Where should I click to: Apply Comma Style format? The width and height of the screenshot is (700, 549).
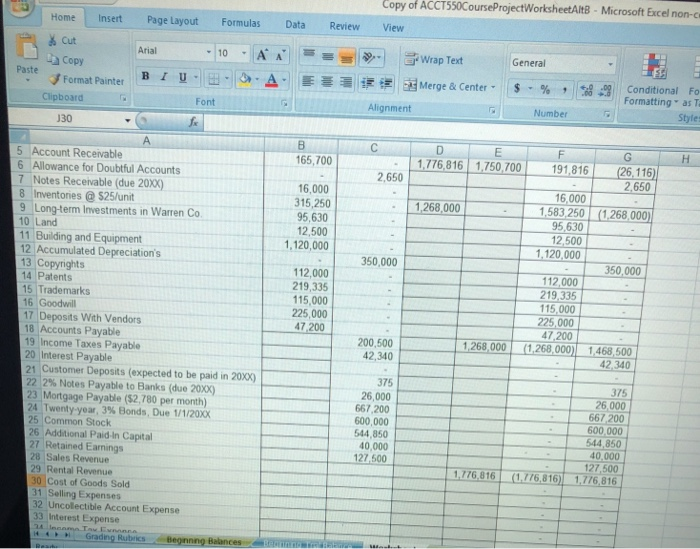coord(565,90)
